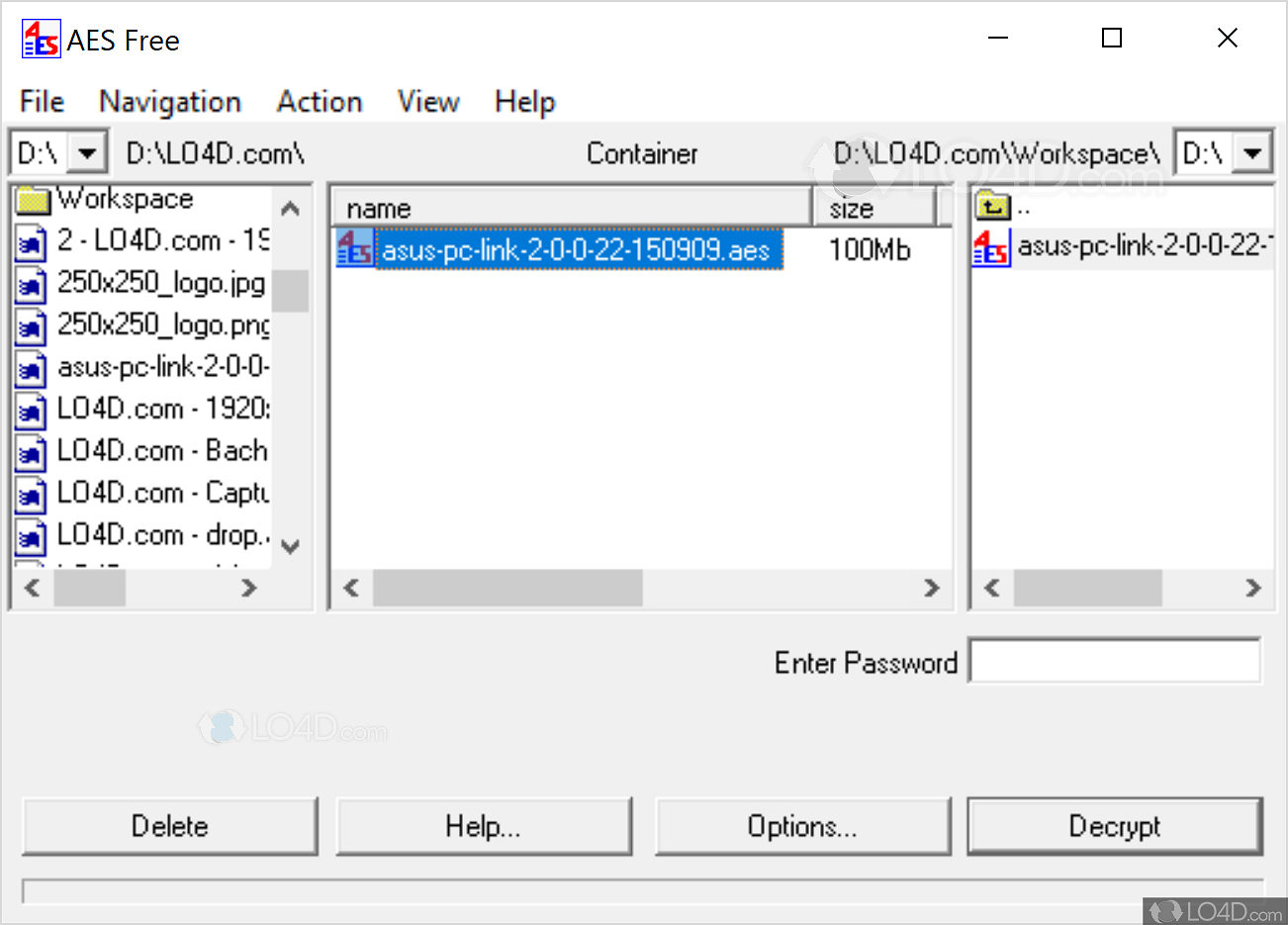Click the left pane asus-pc-link file icon
This screenshot has width=1288, height=925.
(32, 368)
